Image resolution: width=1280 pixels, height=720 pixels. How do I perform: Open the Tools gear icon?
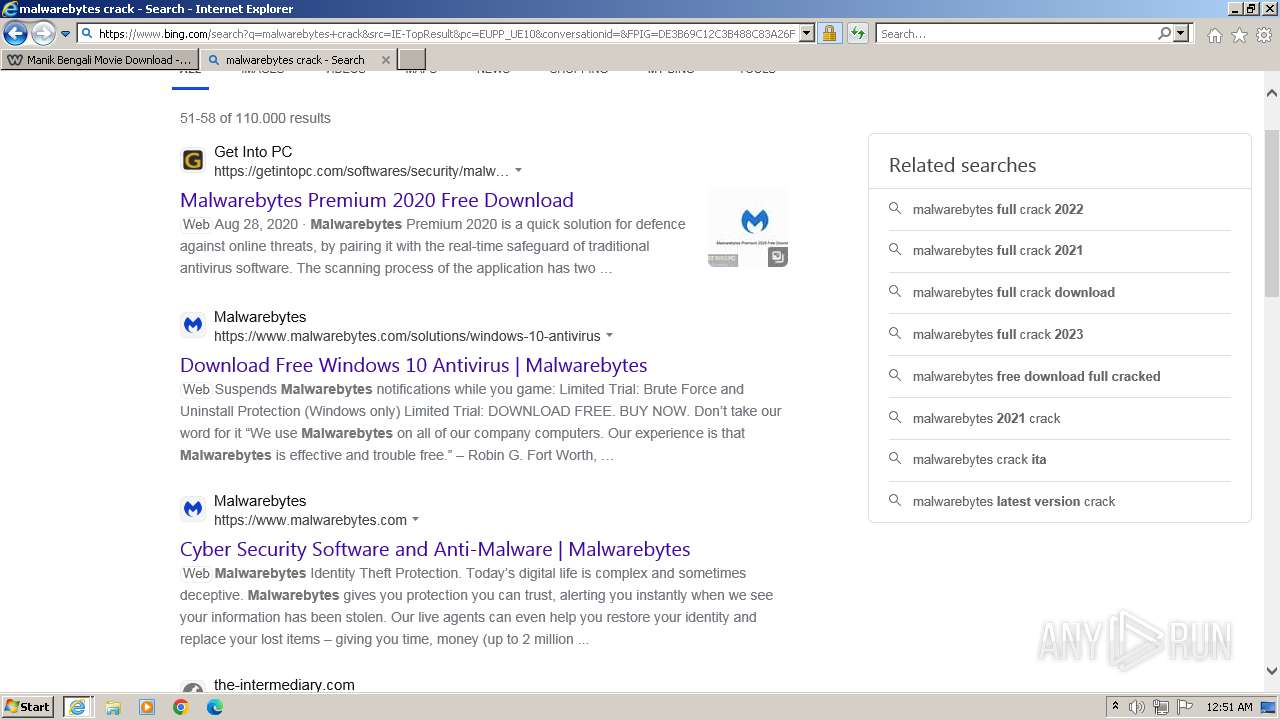(1264, 35)
